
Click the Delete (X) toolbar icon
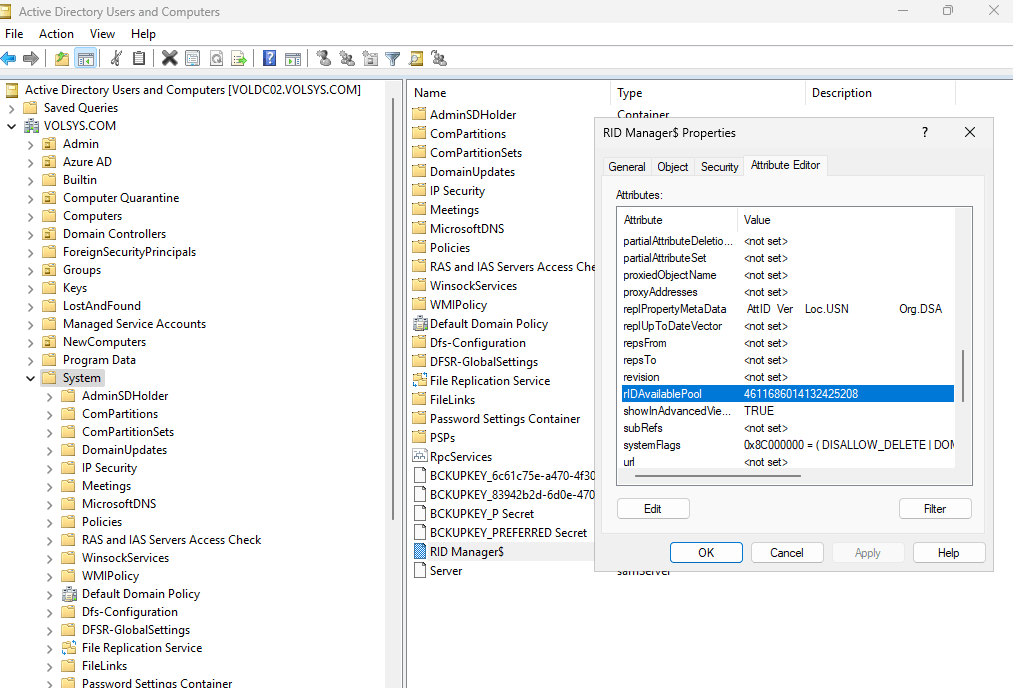coord(170,59)
